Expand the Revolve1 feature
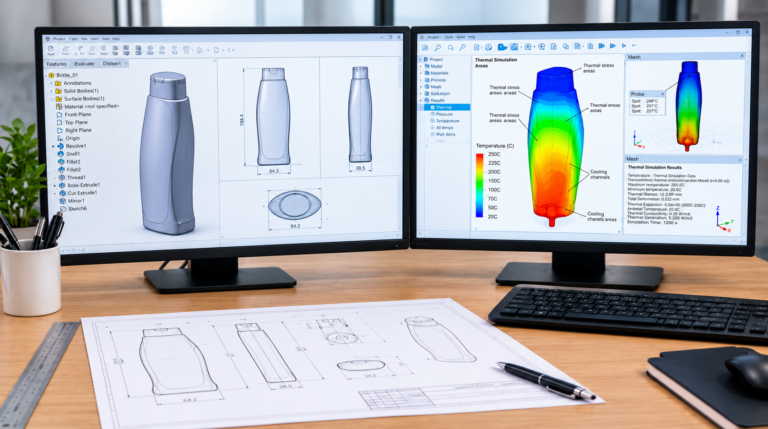768x429 pixels. [54, 146]
